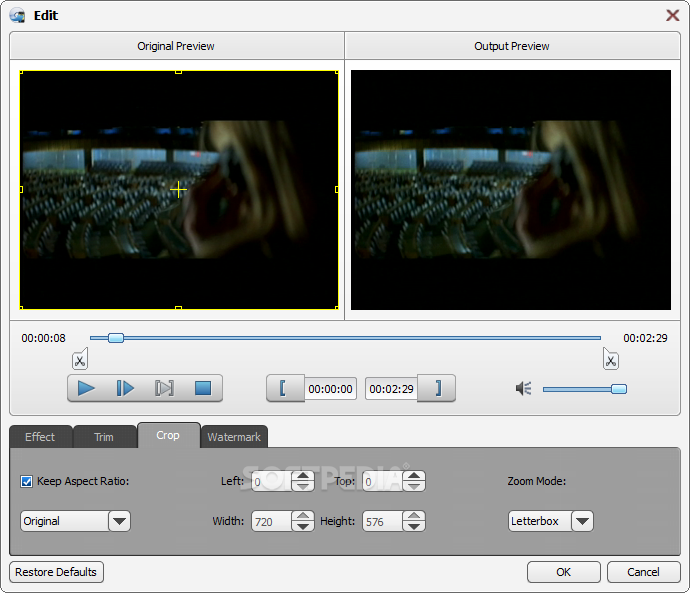
Task: Decrease the Height value
Action: coord(414,526)
